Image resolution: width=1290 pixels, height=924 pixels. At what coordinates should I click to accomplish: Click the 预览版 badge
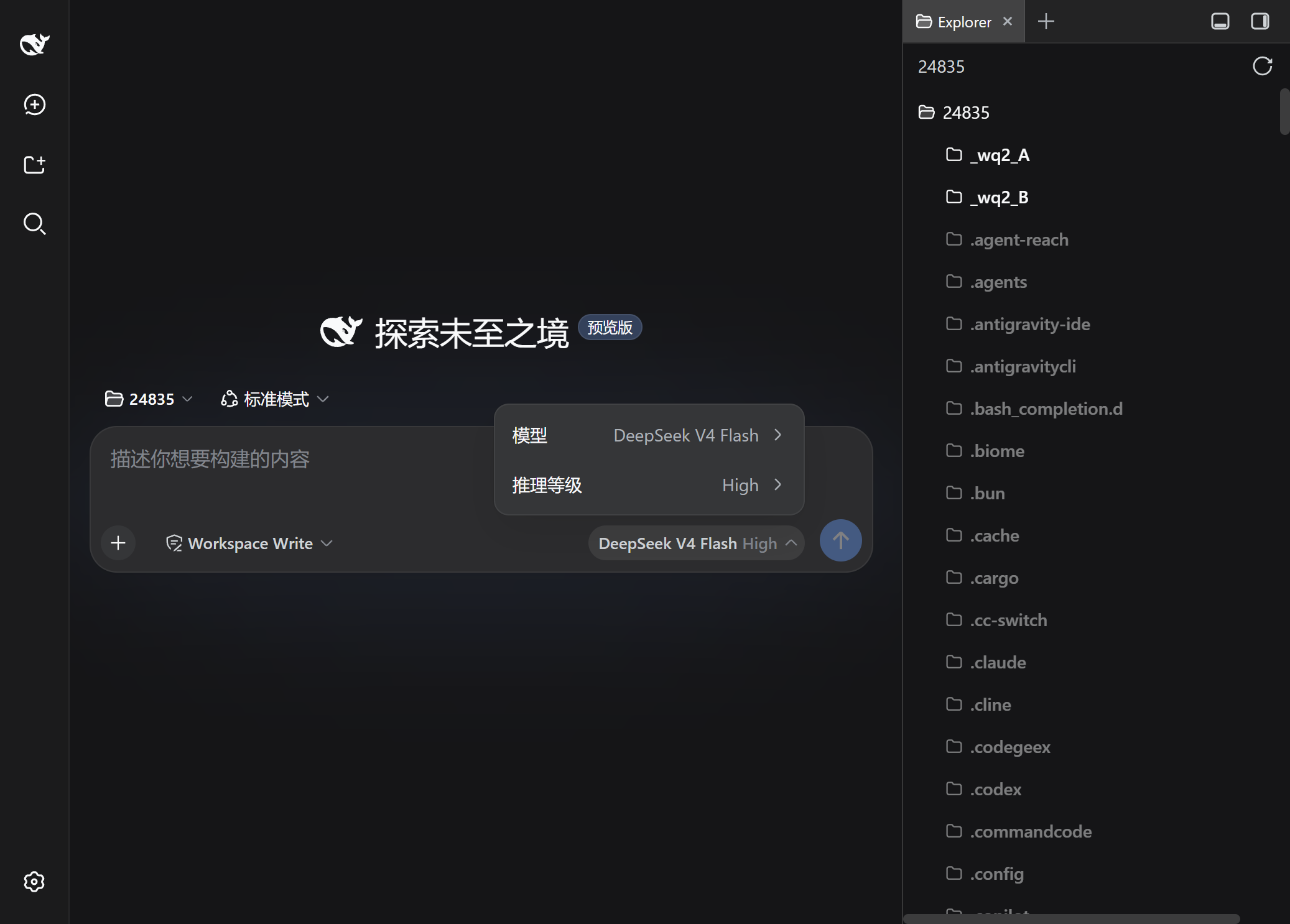click(x=610, y=327)
